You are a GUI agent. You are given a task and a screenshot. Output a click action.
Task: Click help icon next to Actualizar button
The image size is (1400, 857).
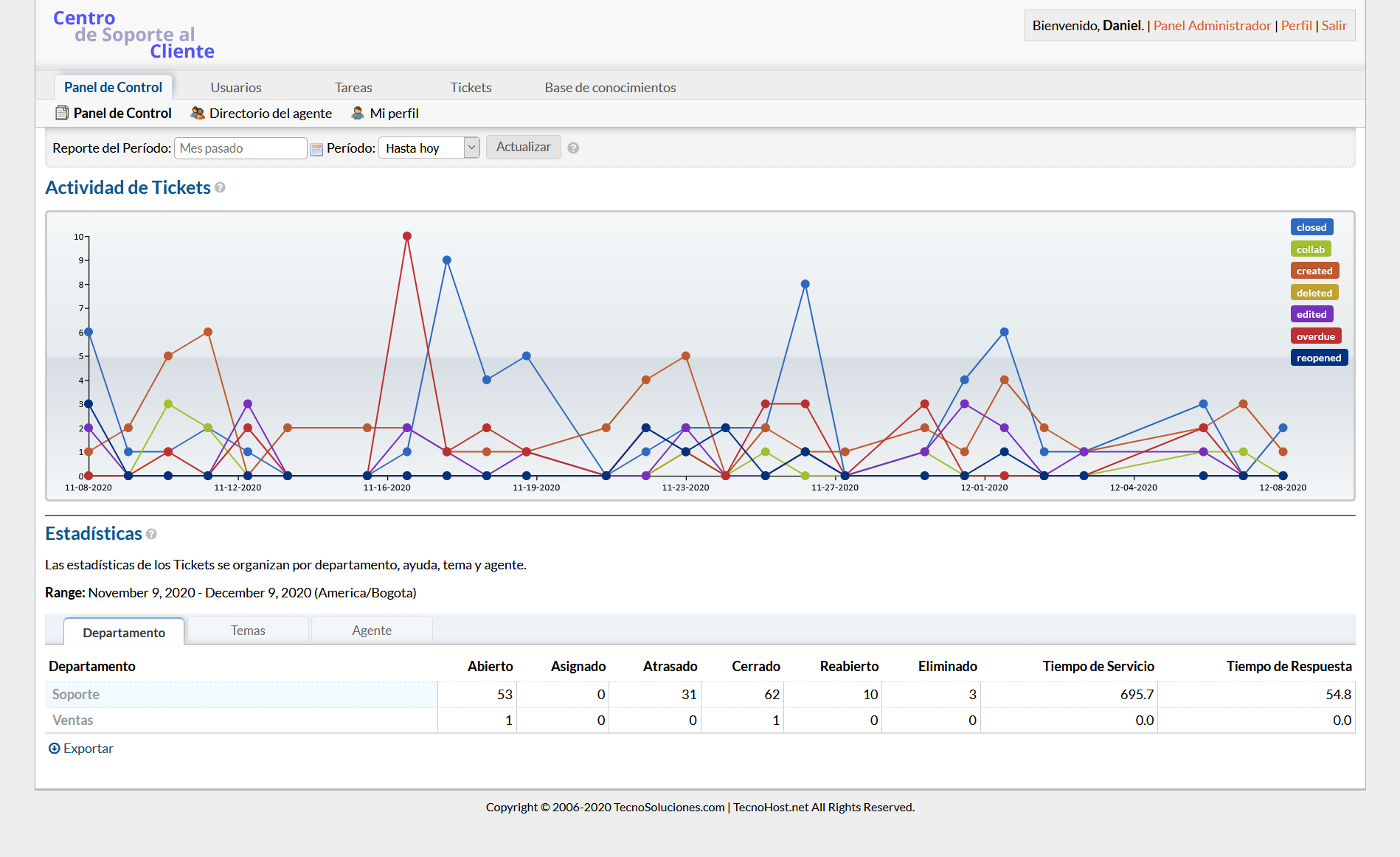pyautogui.click(x=573, y=148)
